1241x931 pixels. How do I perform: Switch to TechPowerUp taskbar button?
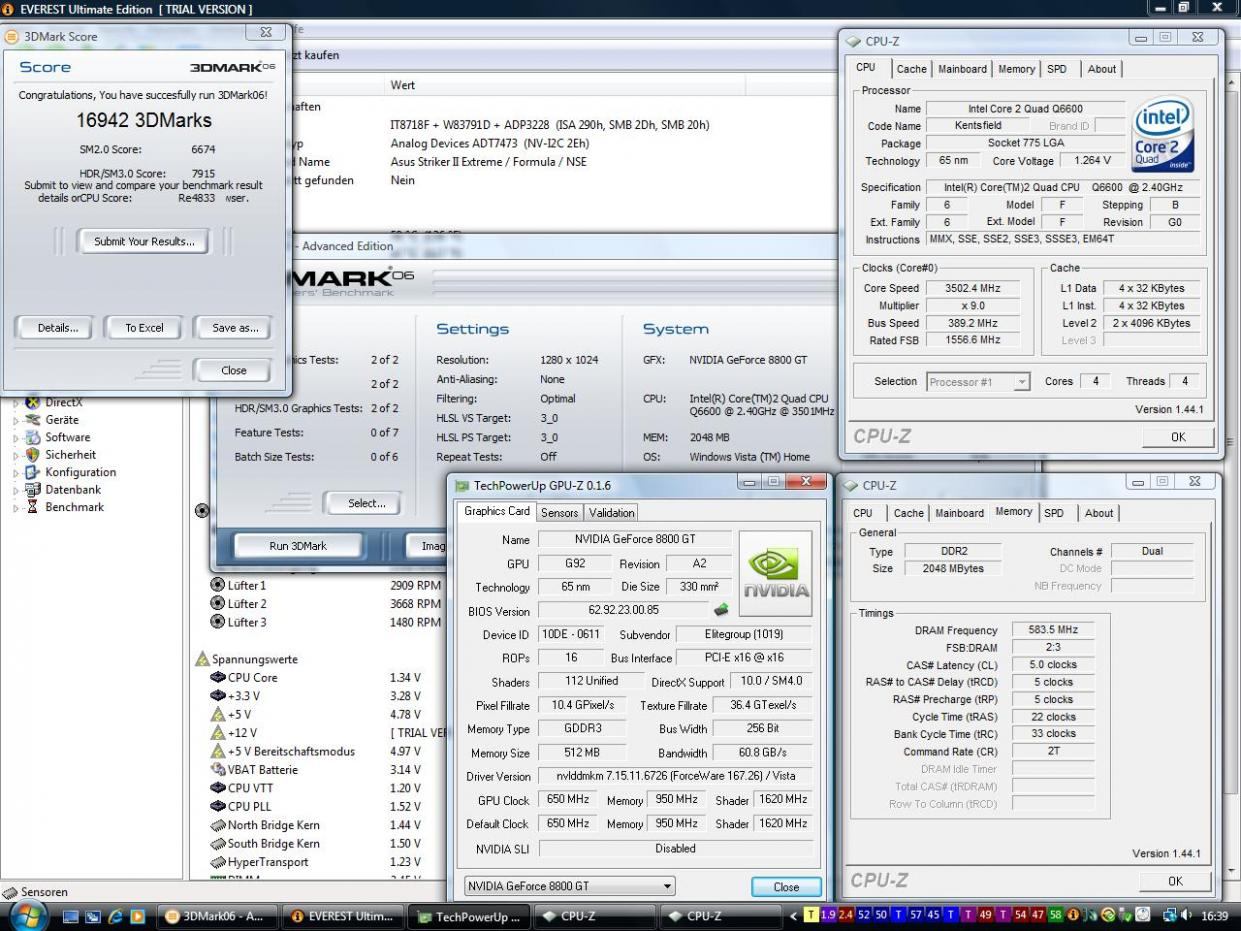(x=469, y=916)
